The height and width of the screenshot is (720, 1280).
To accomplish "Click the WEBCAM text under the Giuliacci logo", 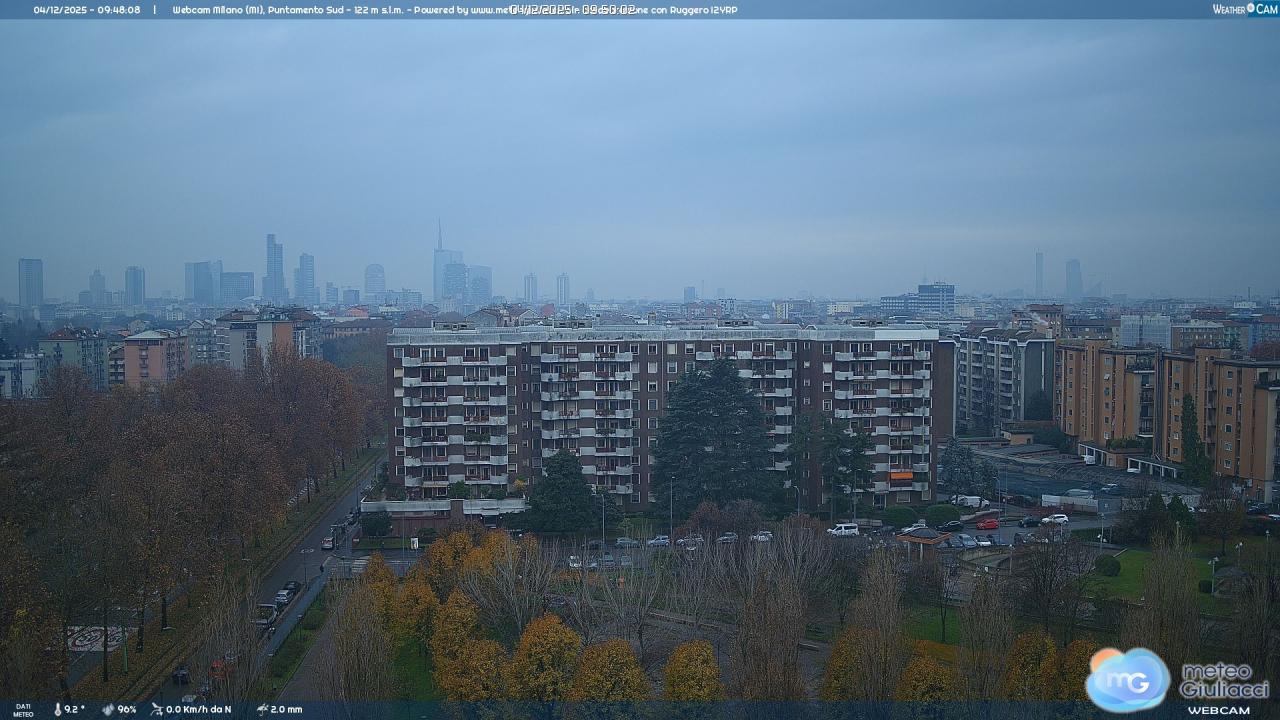I will [1218, 710].
